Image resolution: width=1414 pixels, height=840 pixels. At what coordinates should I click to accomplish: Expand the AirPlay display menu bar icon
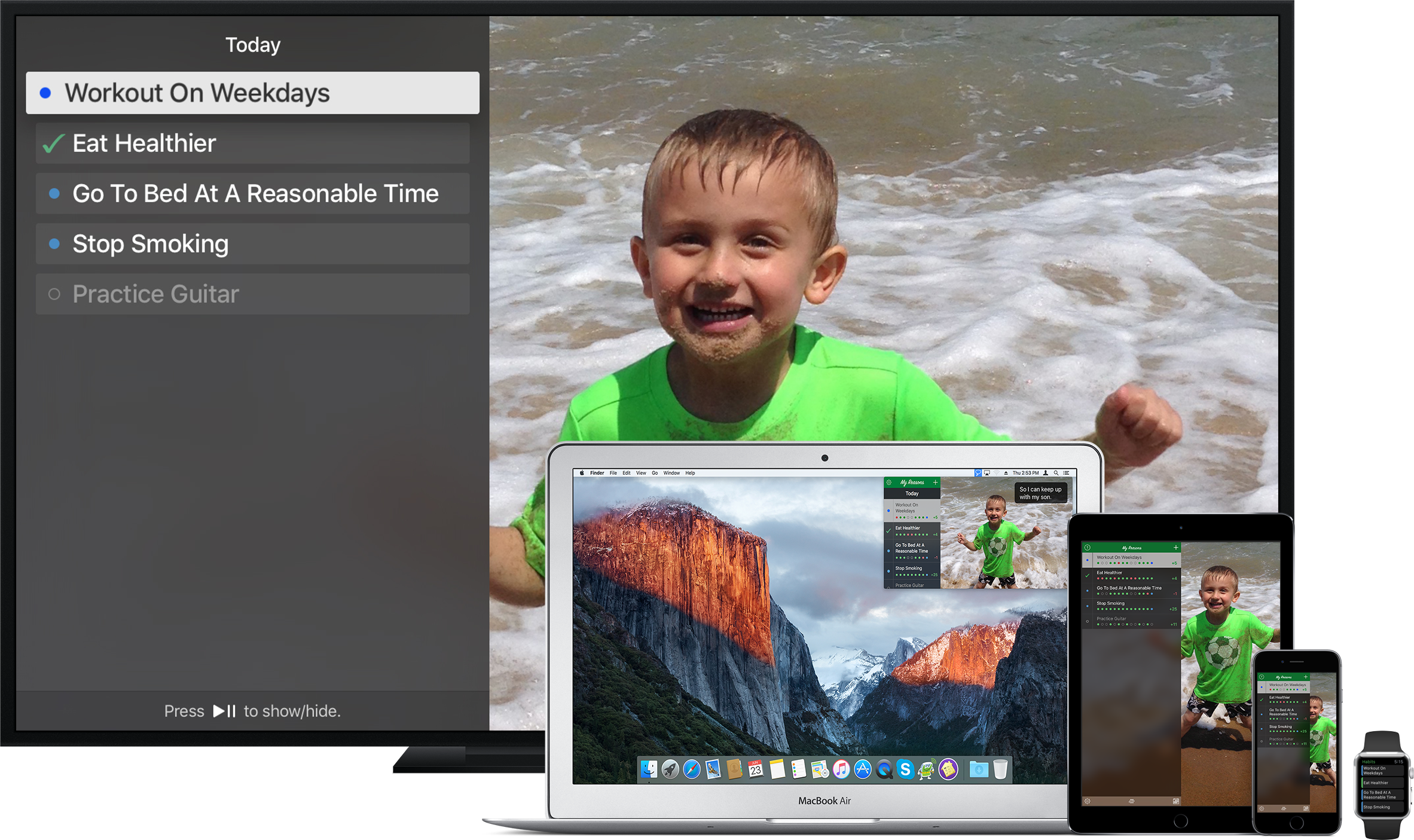(x=987, y=473)
